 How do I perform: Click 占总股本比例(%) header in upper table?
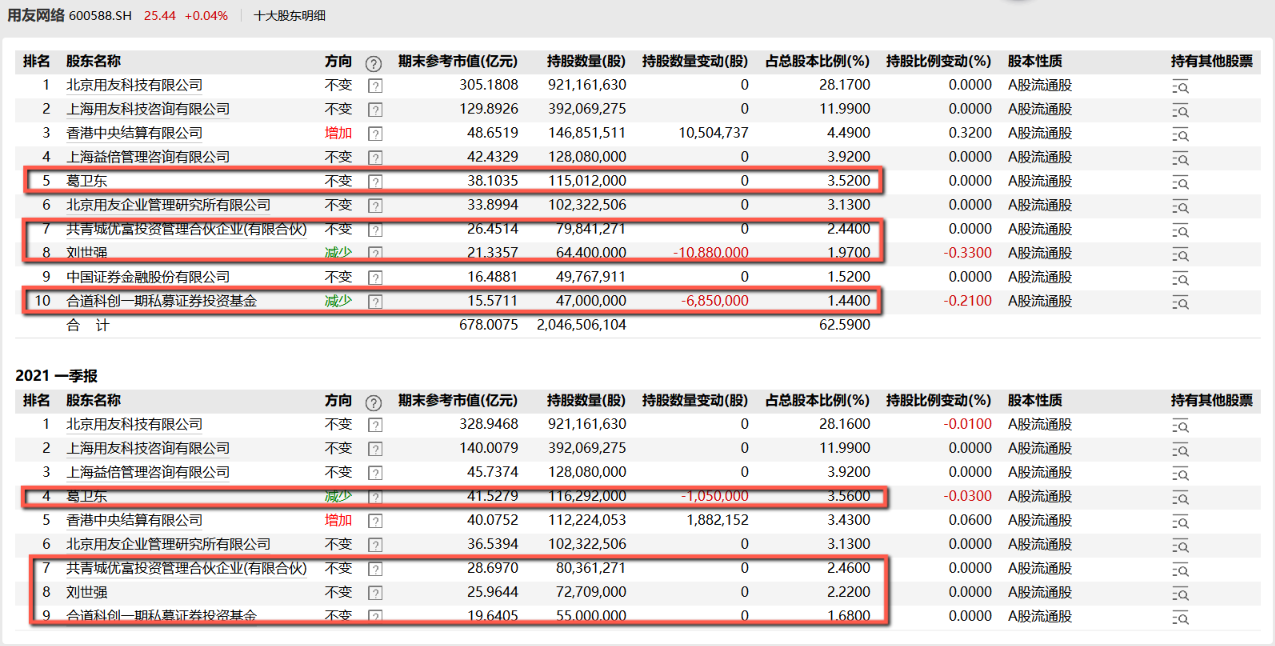[x=817, y=61]
